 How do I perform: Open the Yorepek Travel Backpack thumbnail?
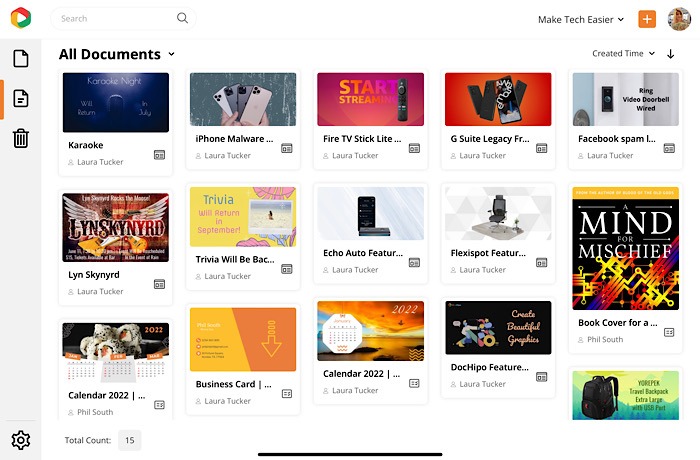(x=625, y=395)
